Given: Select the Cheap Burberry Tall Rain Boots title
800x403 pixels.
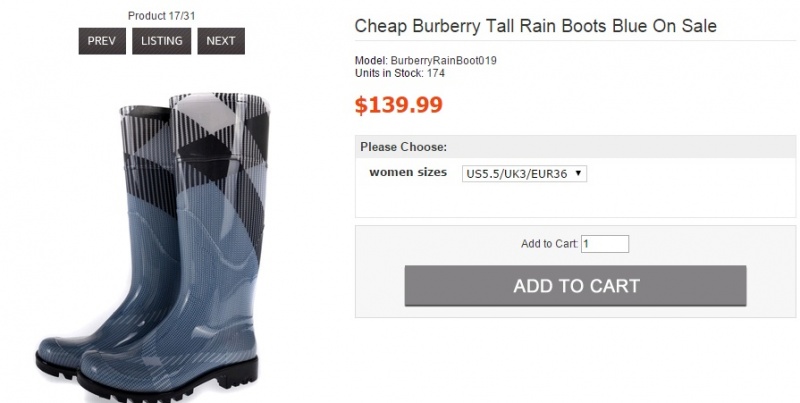Looking at the screenshot, I should pyautogui.click(x=536, y=26).
